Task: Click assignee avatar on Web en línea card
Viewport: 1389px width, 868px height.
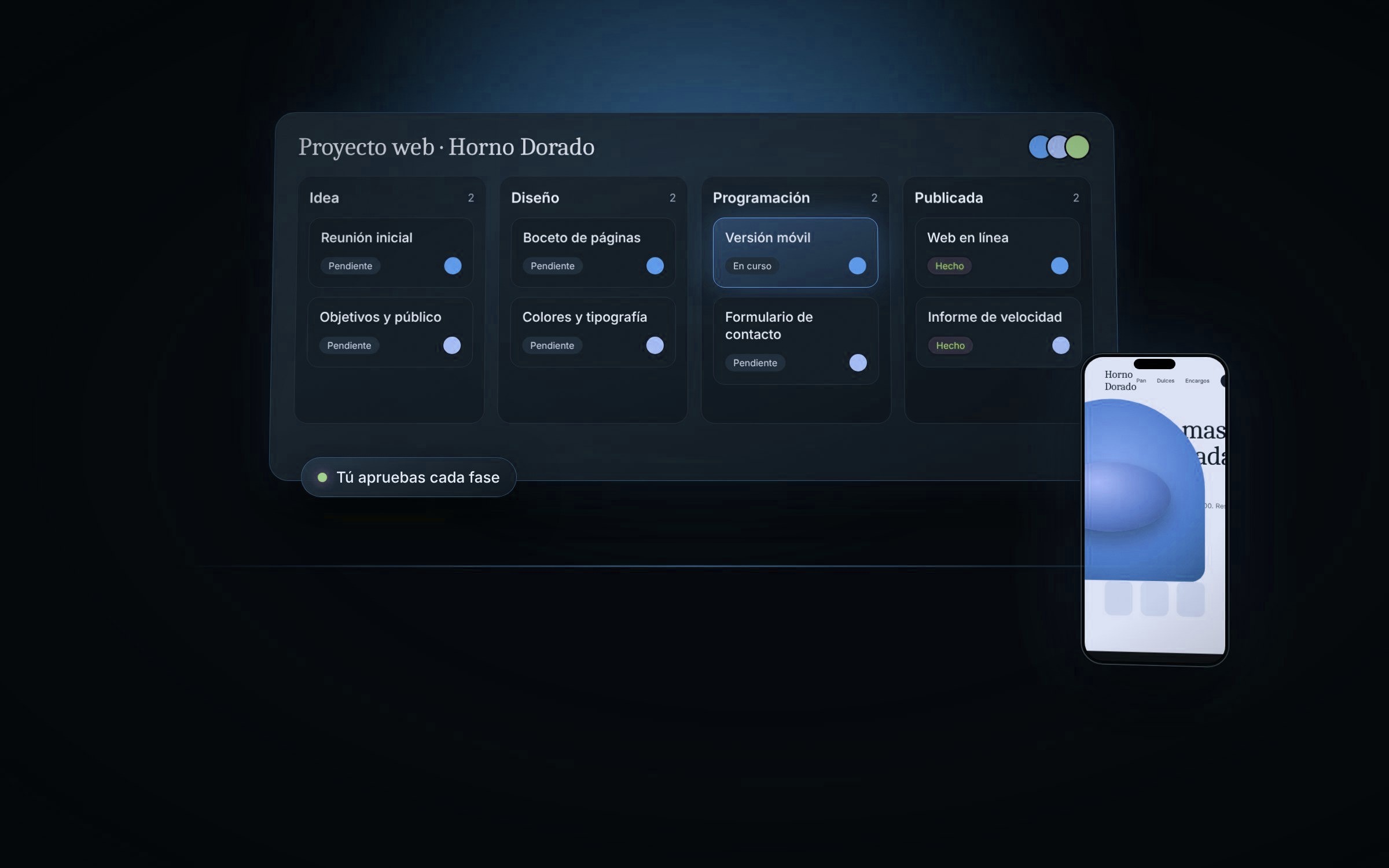Action: tap(1060, 266)
